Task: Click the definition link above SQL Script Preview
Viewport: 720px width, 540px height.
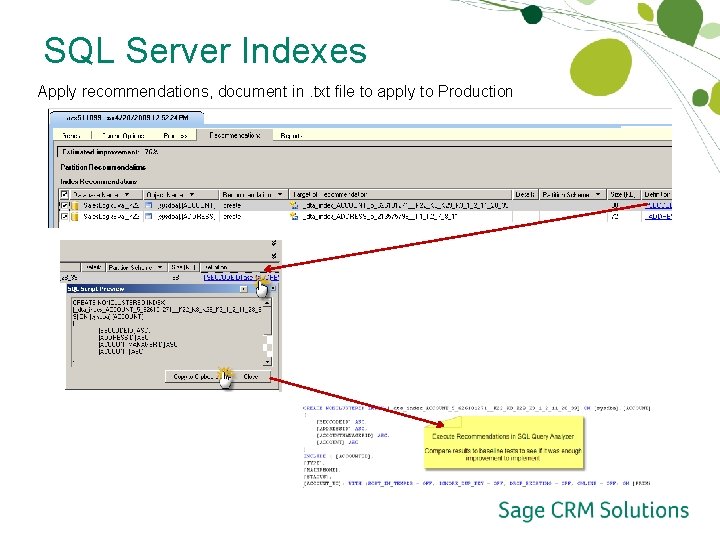Action: coord(241,277)
